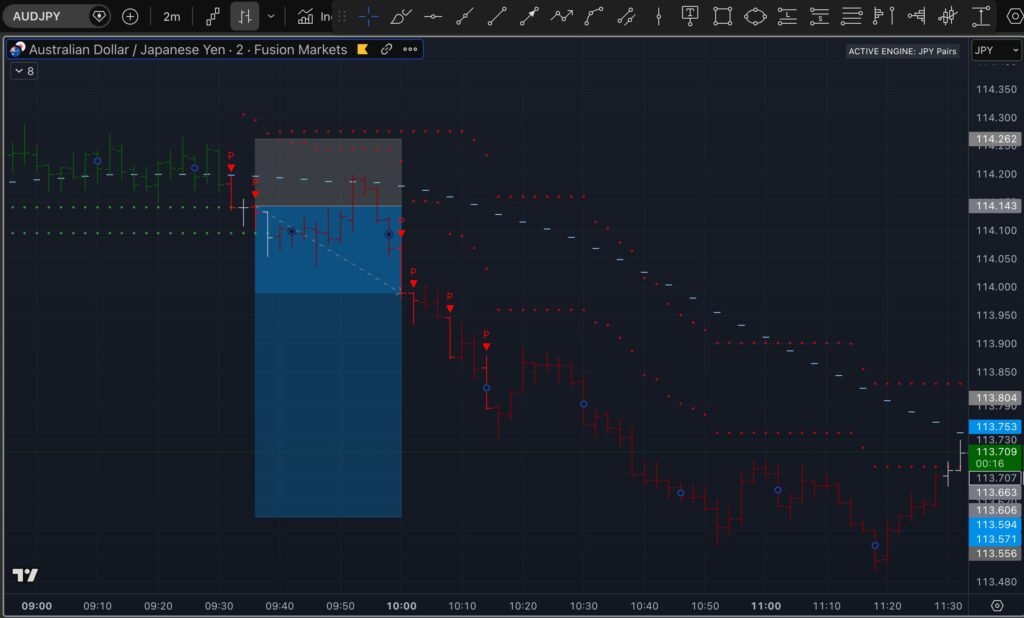The width and height of the screenshot is (1024, 618).
Task: Pick the text callout annotation tool
Action: click(690, 16)
